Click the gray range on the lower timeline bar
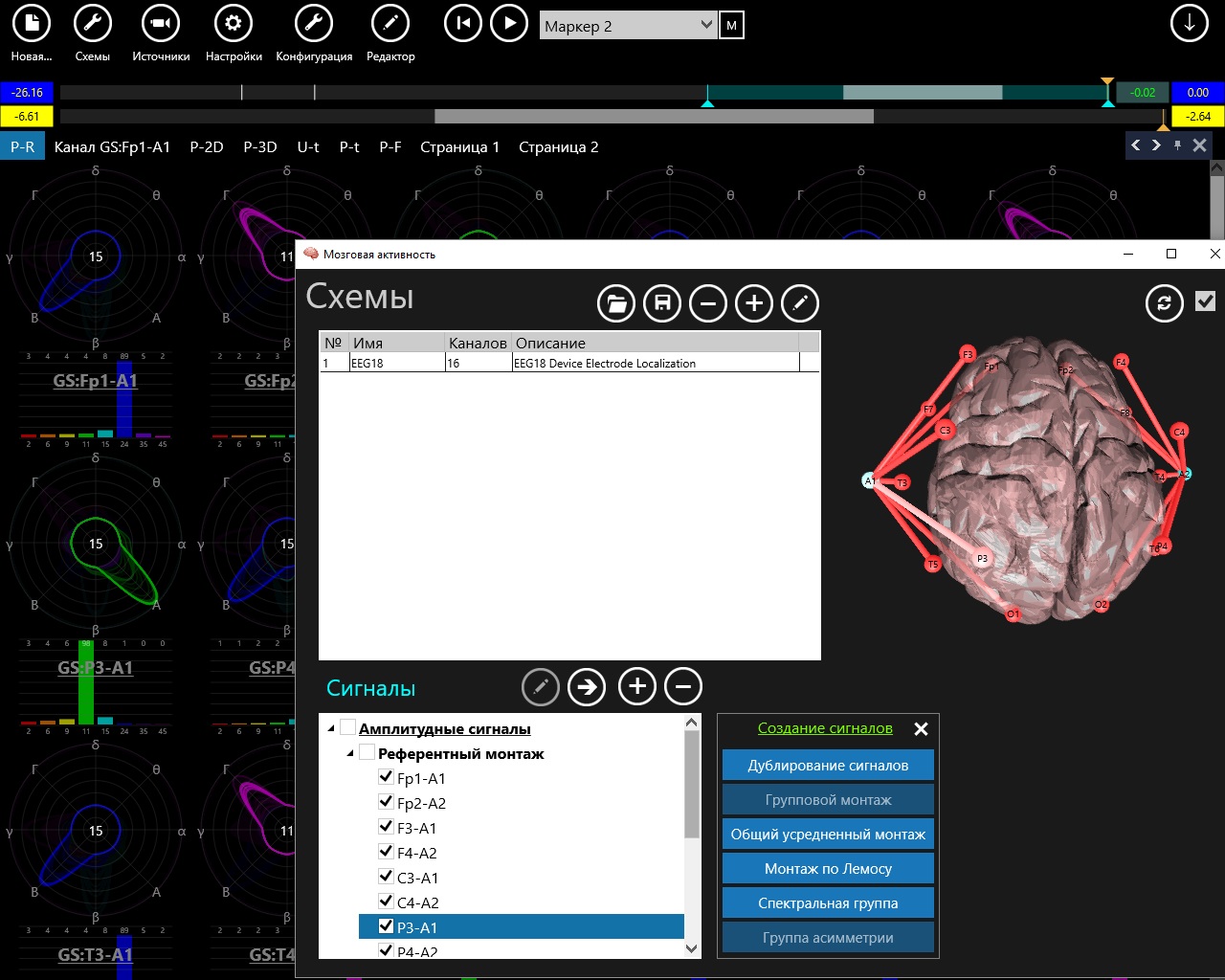The width and height of the screenshot is (1225, 980). point(654,117)
